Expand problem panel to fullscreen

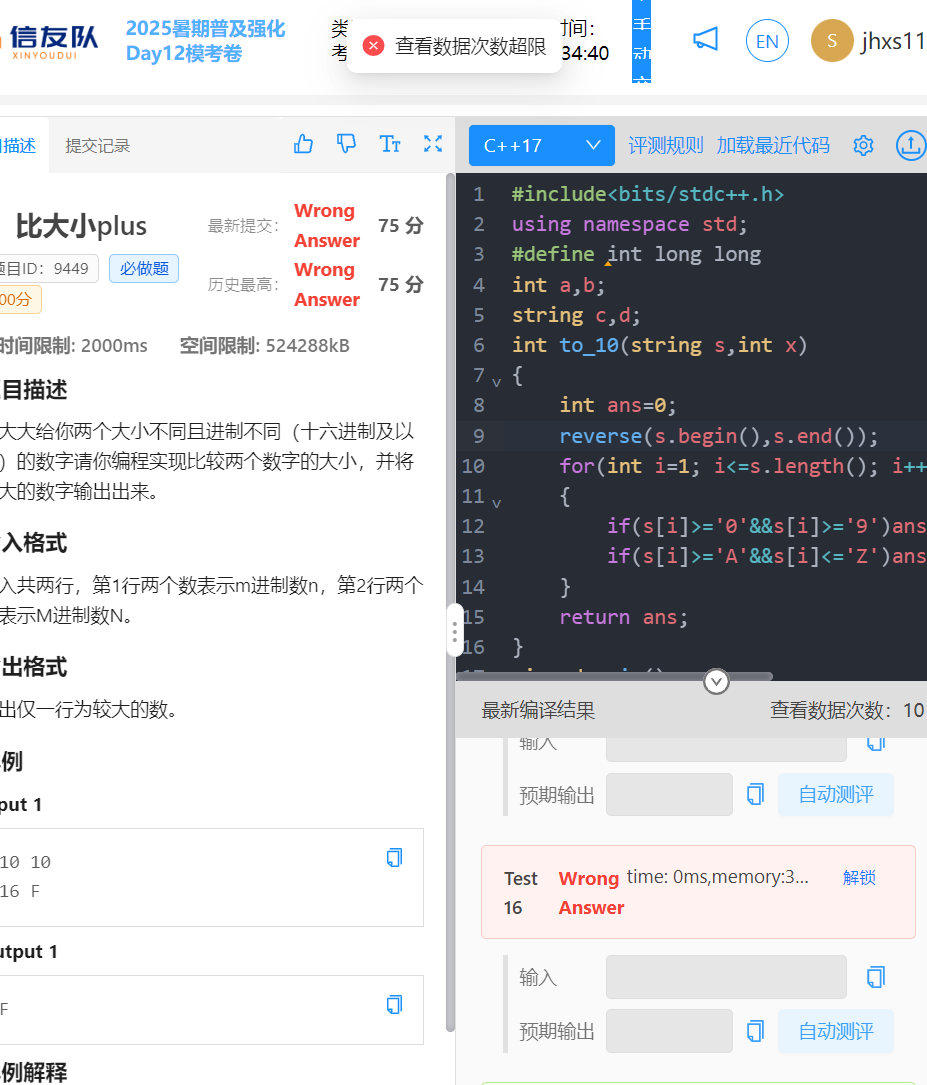pos(433,145)
